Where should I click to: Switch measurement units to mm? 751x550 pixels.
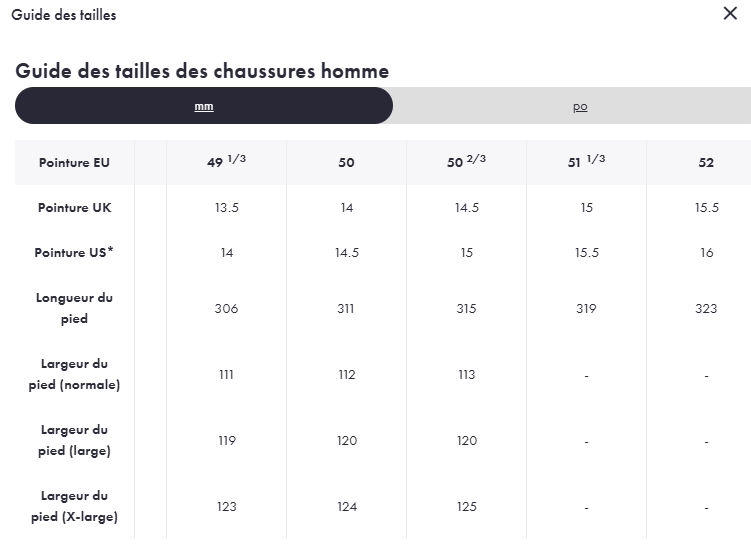(204, 106)
